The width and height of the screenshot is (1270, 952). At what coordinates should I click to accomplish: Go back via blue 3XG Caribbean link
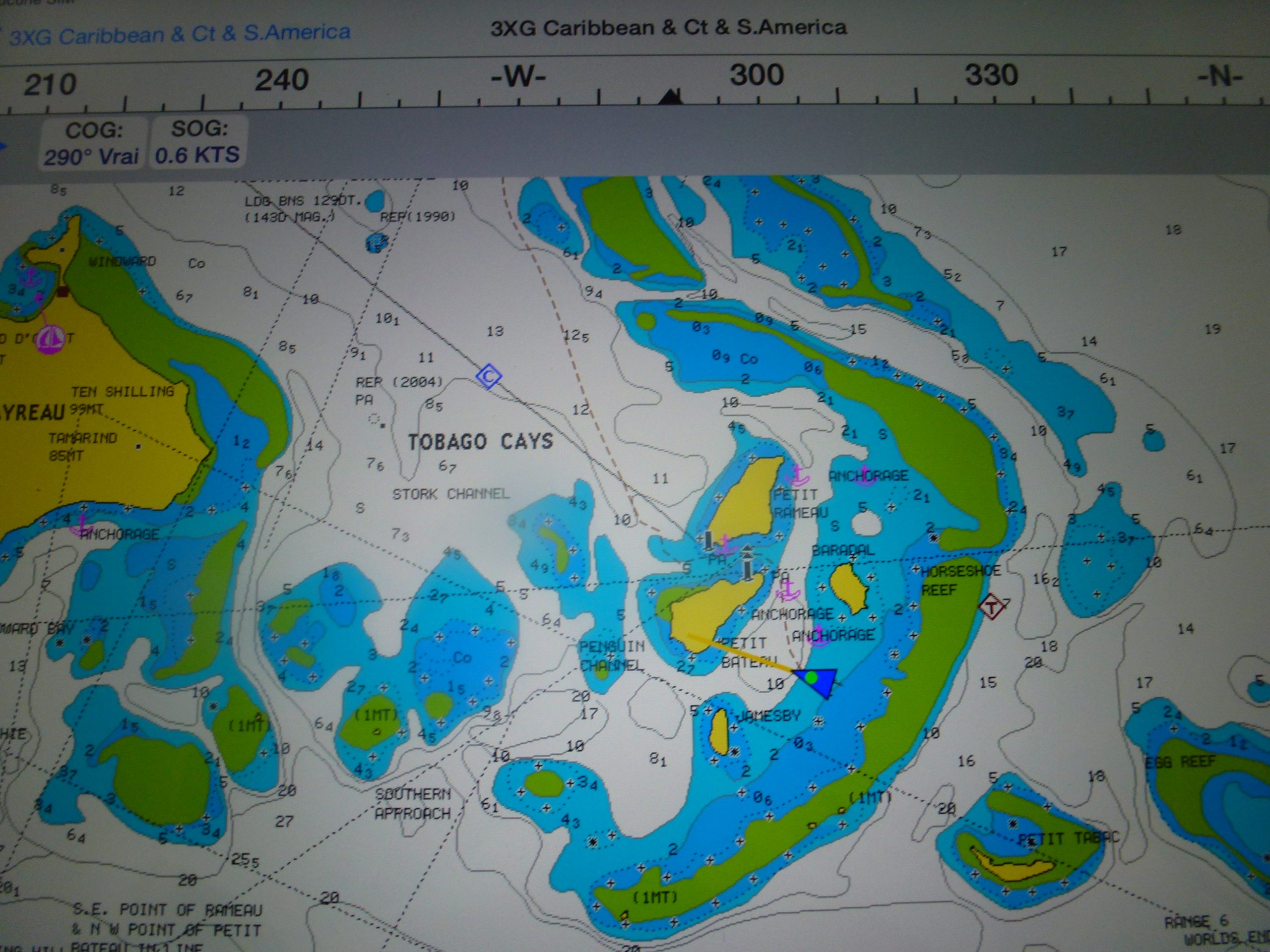[x=179, y=34]
